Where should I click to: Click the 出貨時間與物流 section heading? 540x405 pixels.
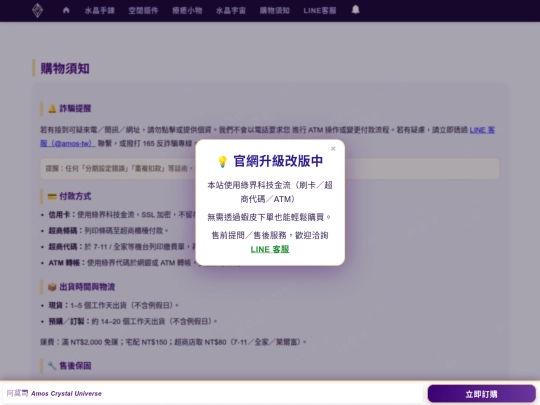[87, 287]
